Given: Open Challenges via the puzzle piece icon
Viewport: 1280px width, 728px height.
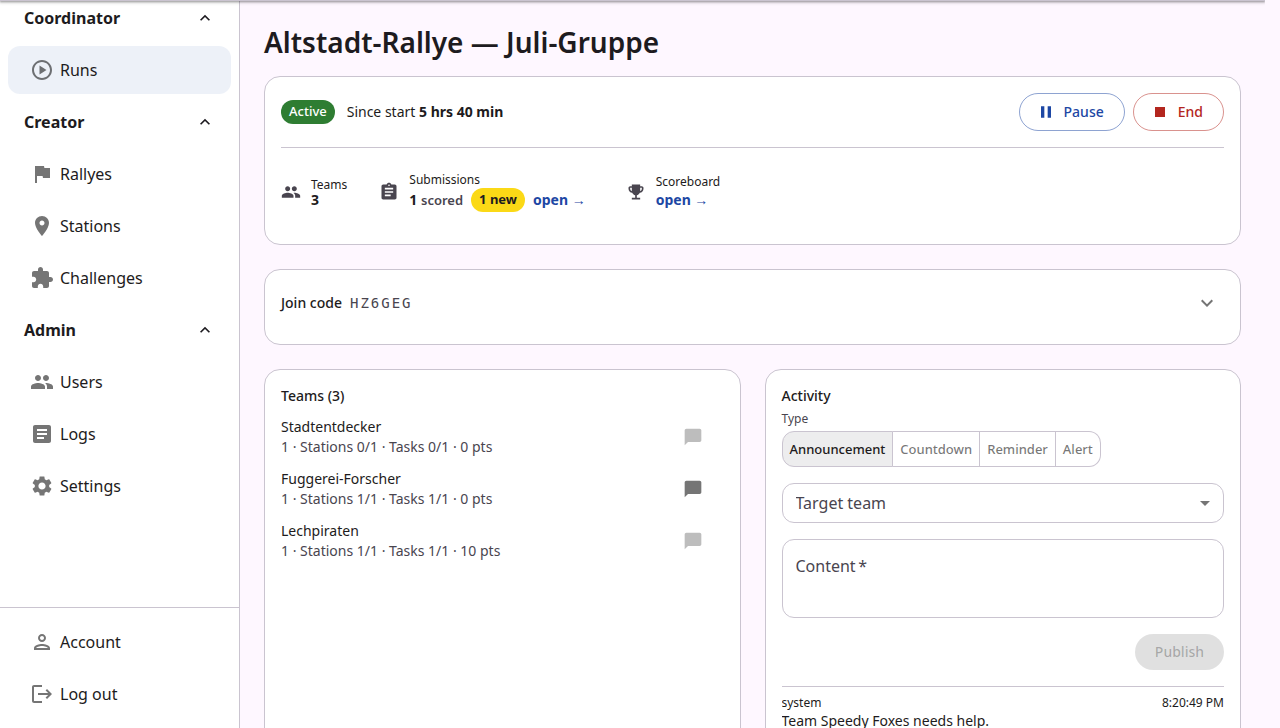Looking at the screenshot, I should click(42, 278).
